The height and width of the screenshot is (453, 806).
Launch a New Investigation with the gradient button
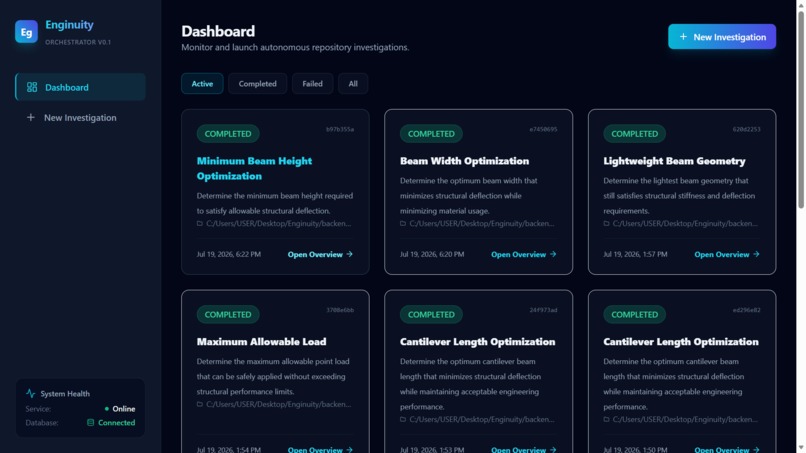722,37
